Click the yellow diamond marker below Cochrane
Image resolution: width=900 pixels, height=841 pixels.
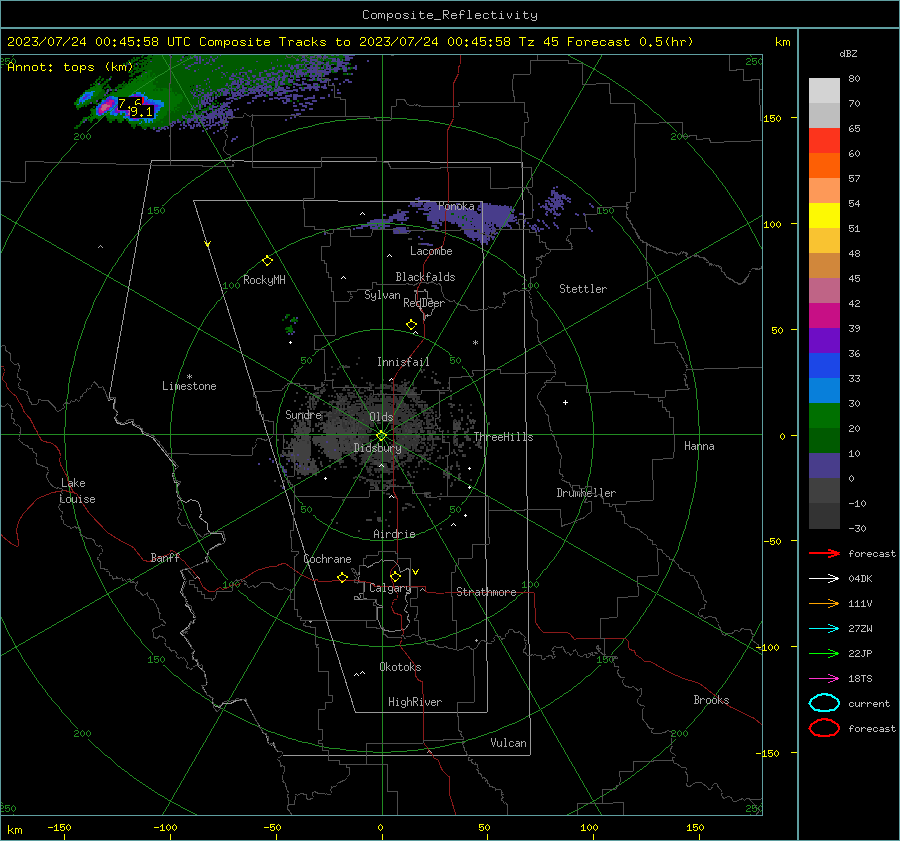(x=342, y=577)
